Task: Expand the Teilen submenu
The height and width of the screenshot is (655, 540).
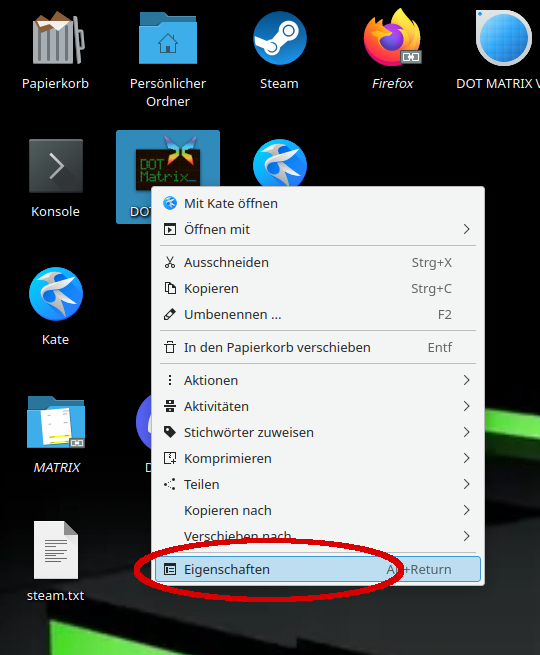Action: click(318, 484)
